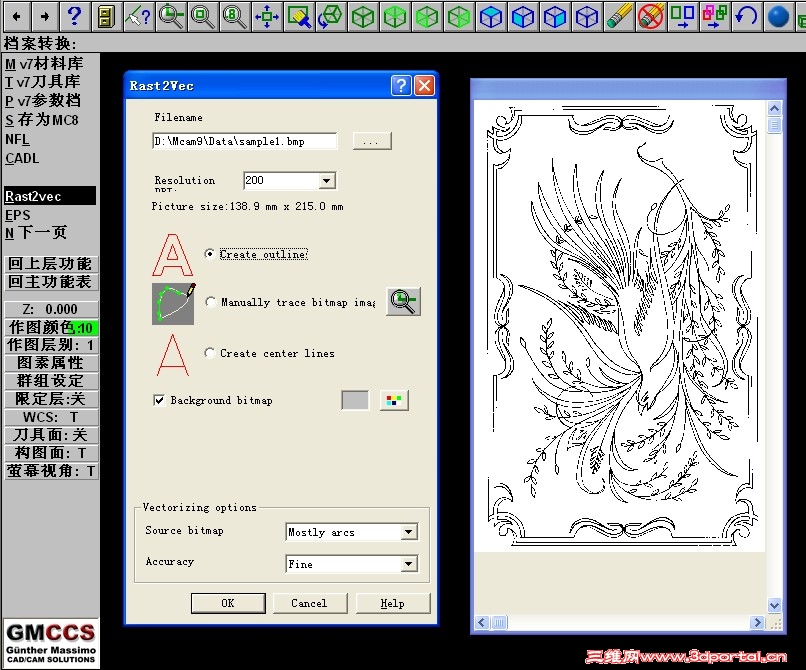The image size is (806, 670).
Task: Click the unzoom magnifier icon
Action: (203, 16)
